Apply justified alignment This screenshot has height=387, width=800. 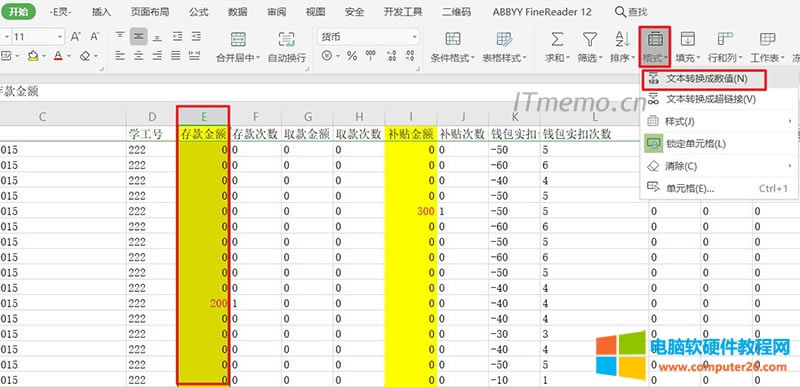tap(176, 56)
